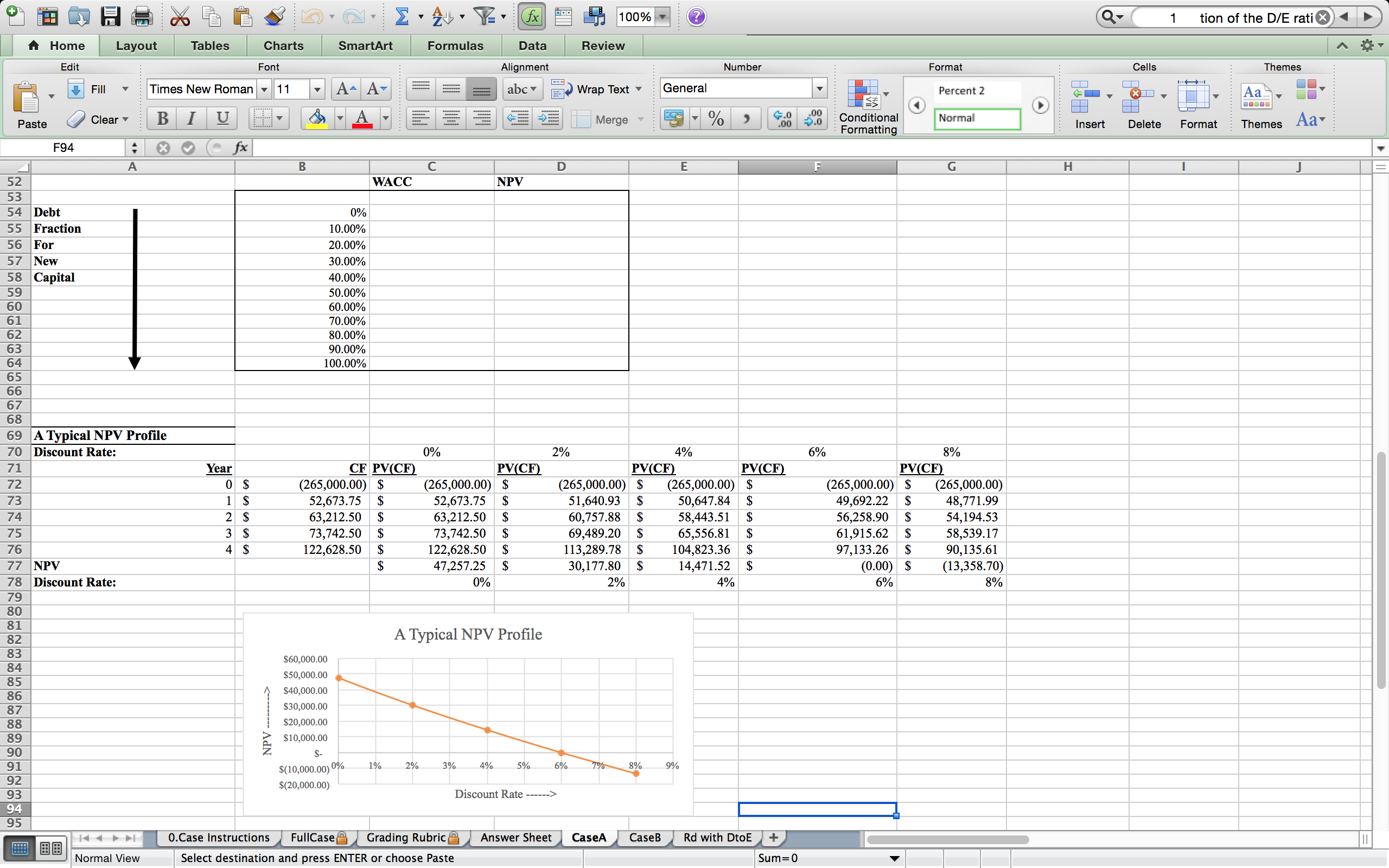Select the Format Painter brush icon

pyautogui.click(x=275, y=16)
